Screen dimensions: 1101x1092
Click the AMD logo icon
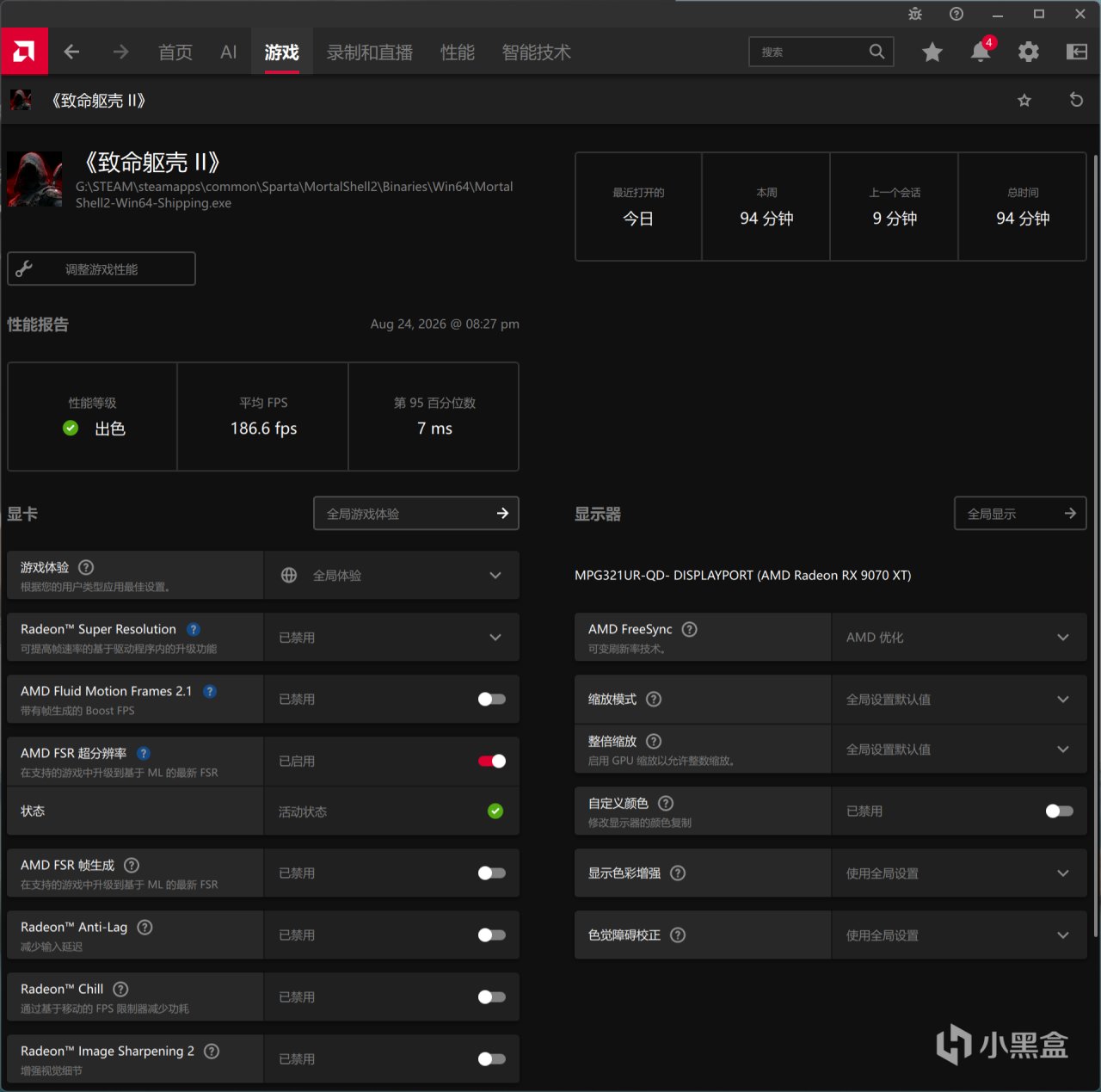[x=24, y=52]
